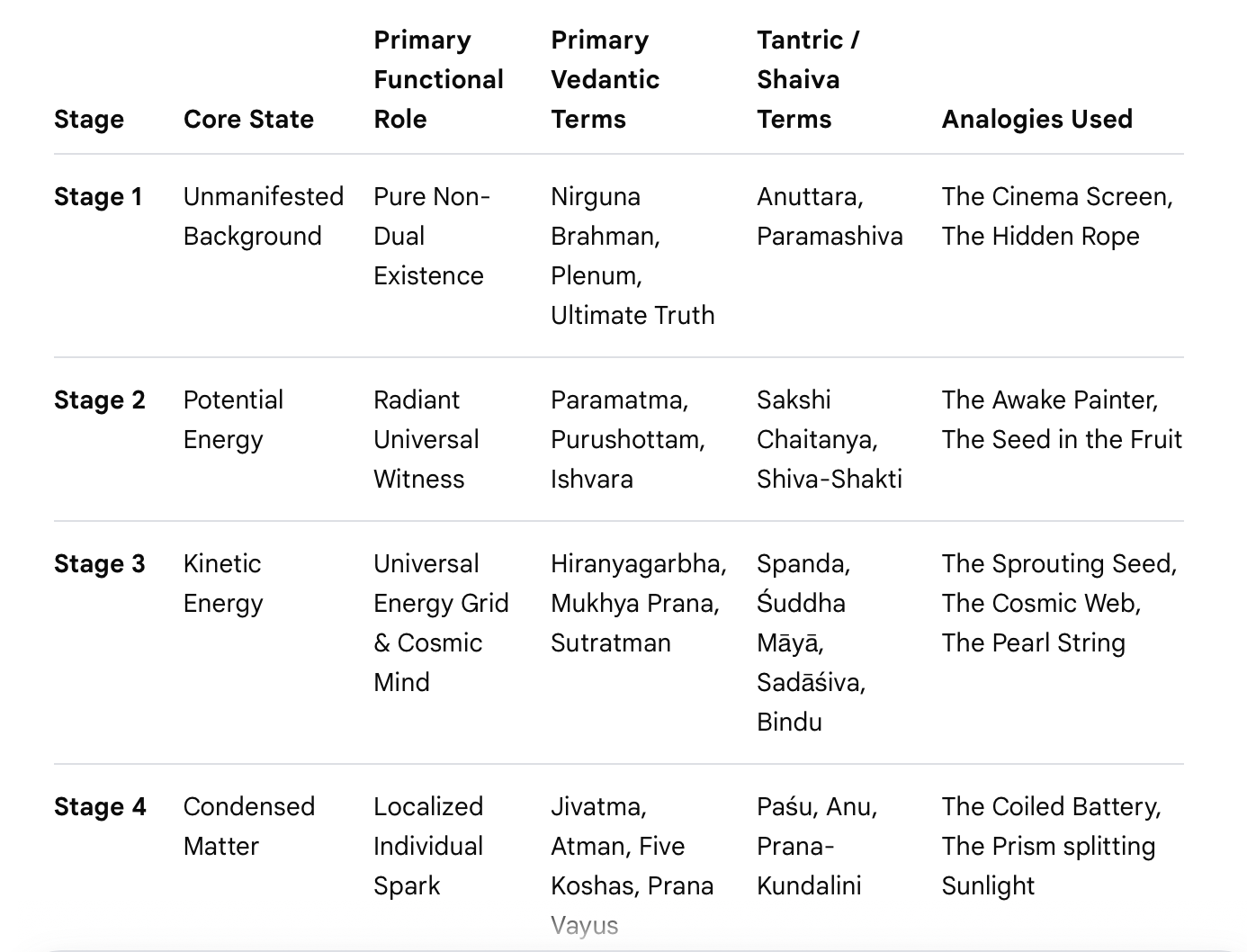Click the Unmanifested Background cell
Image resolution: width=1247 pixels, height=952 pixels.
coord(264,216)
